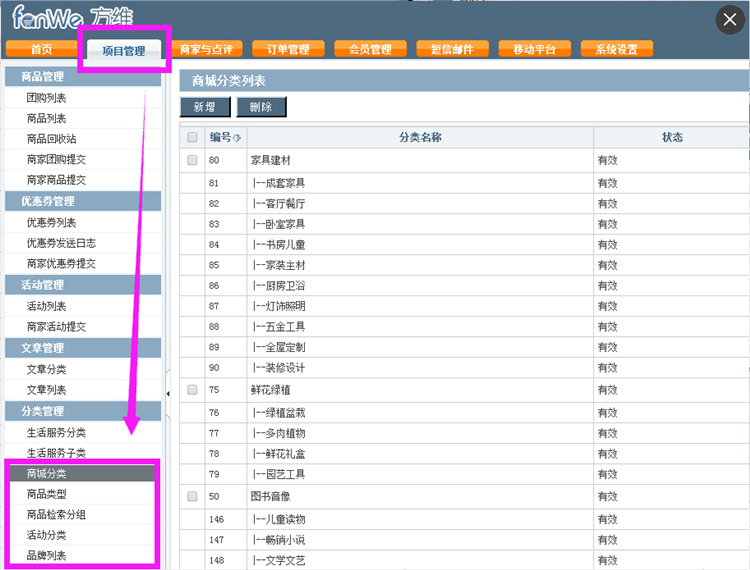Select the checkbox for 鲜花绿植 category
750x570 pixels.
192,390
